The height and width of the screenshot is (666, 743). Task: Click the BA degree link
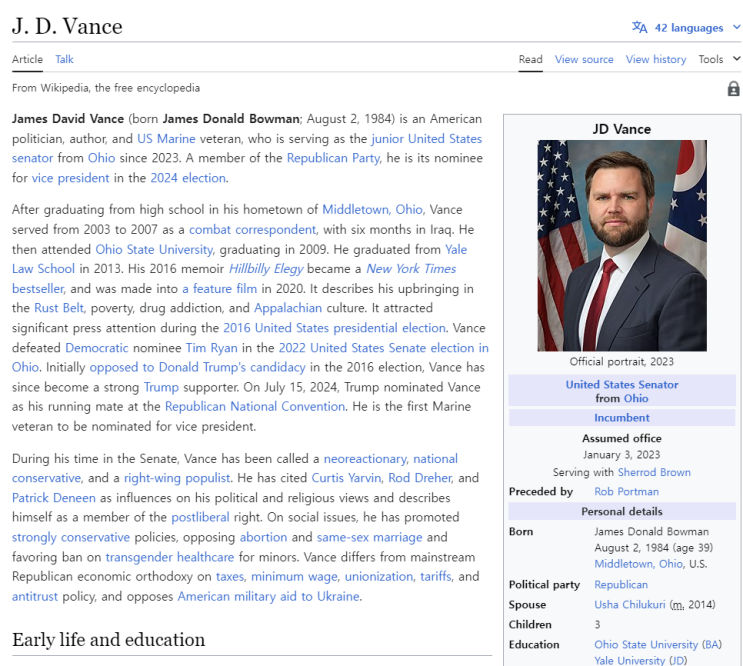tap(712, 644)
